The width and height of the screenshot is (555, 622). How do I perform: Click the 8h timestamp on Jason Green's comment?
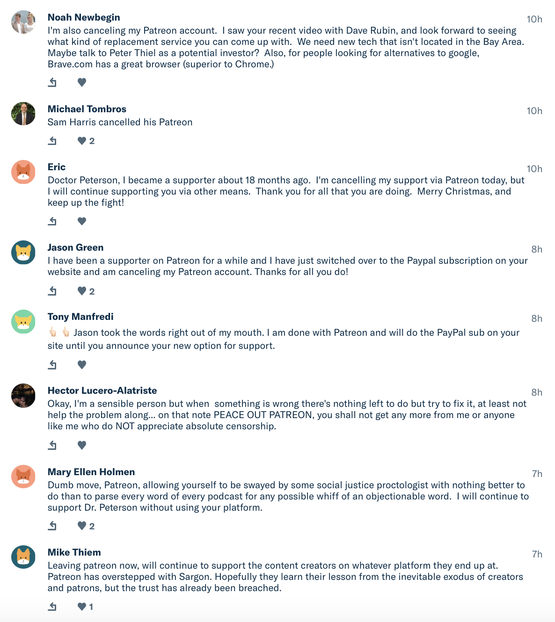(x=536, y=250)
